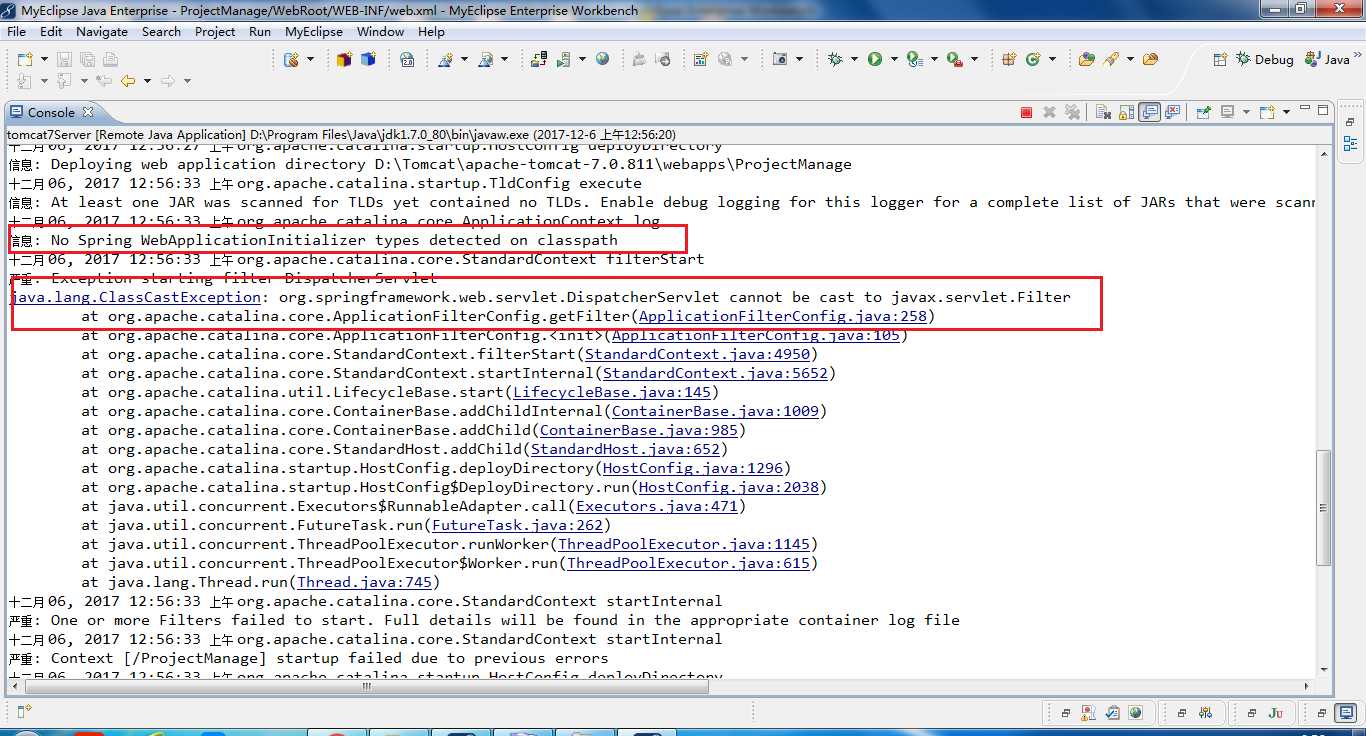The image size is (1366, 736).
Task: Click the Last Edit Location icon
Action: tap(104, 81)
